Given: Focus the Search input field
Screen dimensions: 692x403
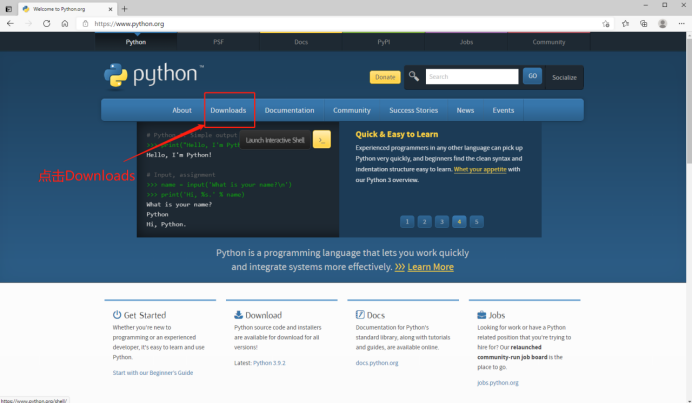Looking at the screenshot, I should [x=472, y=76].
